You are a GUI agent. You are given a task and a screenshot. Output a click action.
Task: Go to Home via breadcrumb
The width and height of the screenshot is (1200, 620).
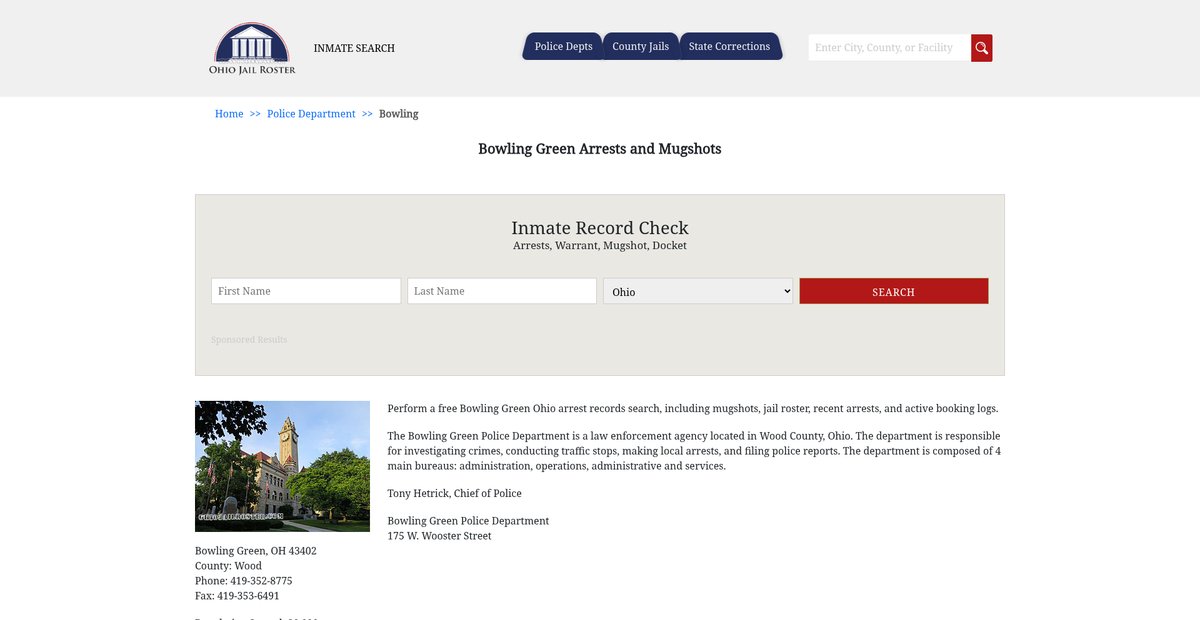[x=229, y=114]
